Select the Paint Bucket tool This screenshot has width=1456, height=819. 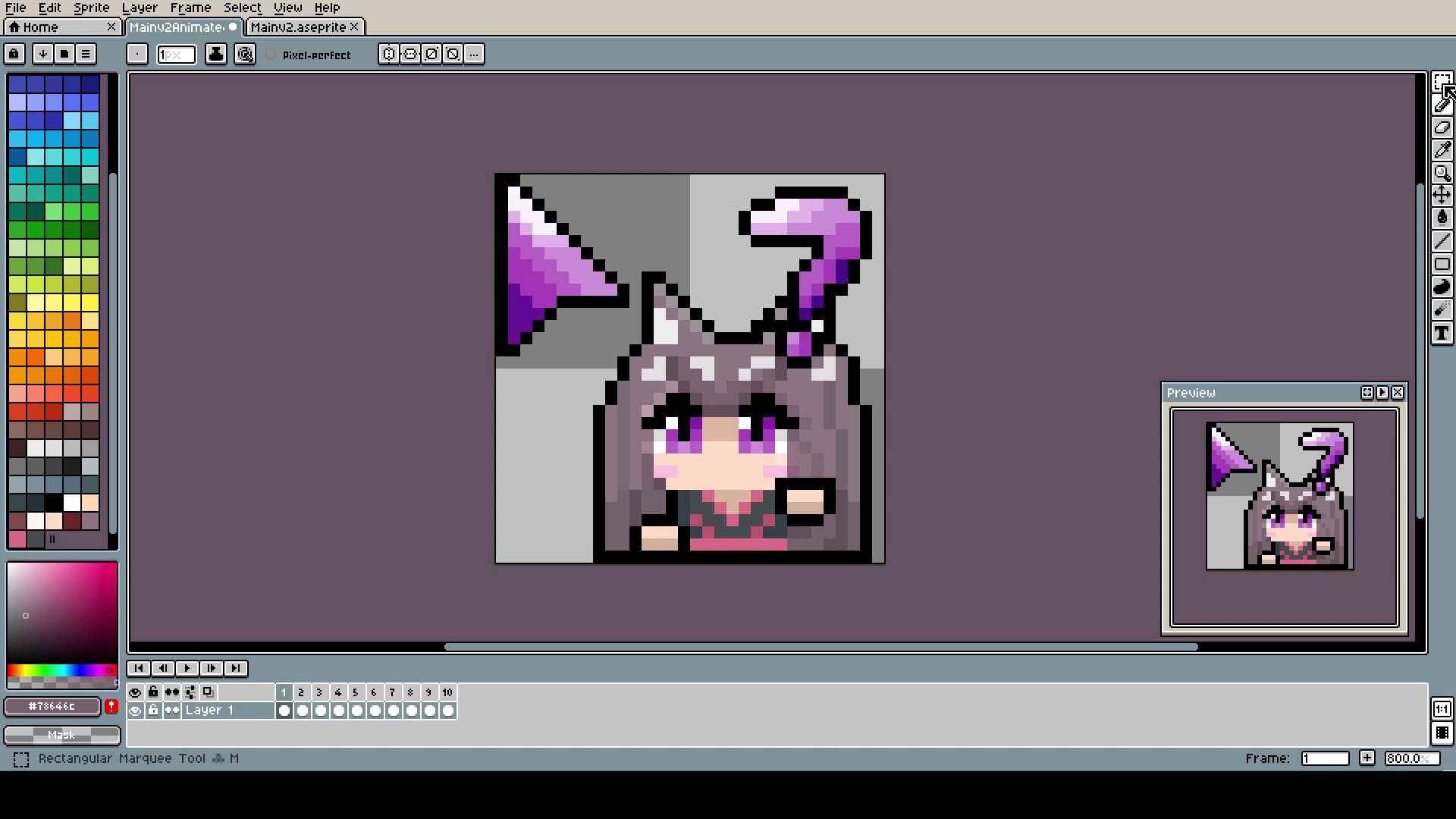coord(1442,218)
